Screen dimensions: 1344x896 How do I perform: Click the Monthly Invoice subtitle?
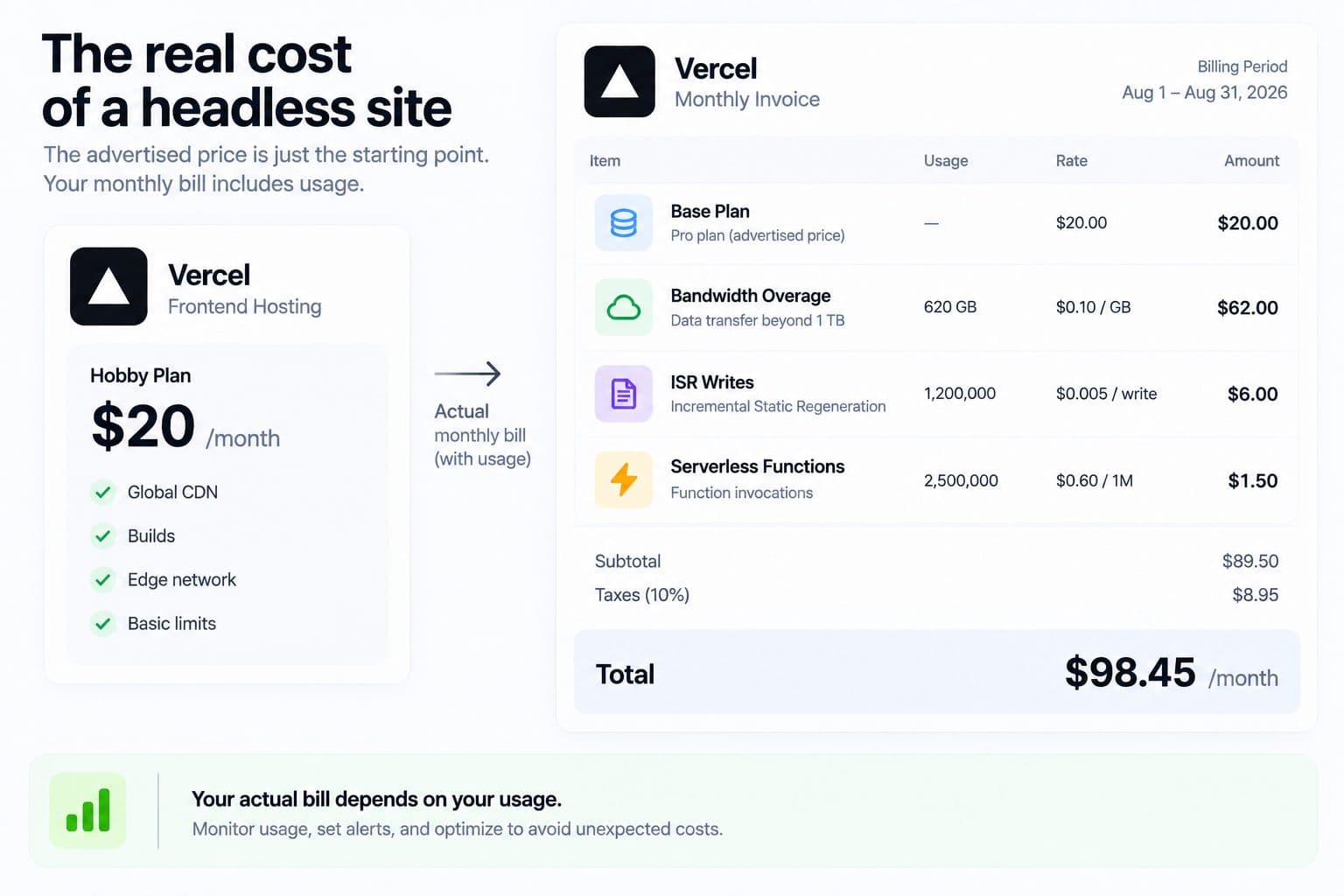pos(747,100)
